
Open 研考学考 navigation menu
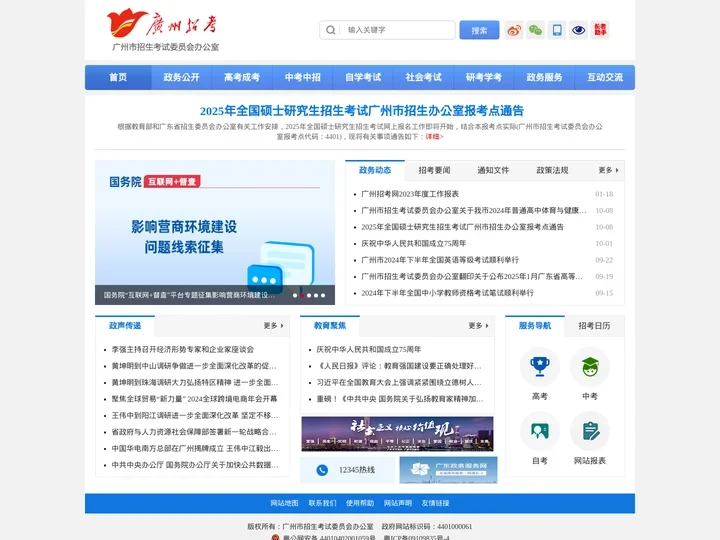(484, 77)
